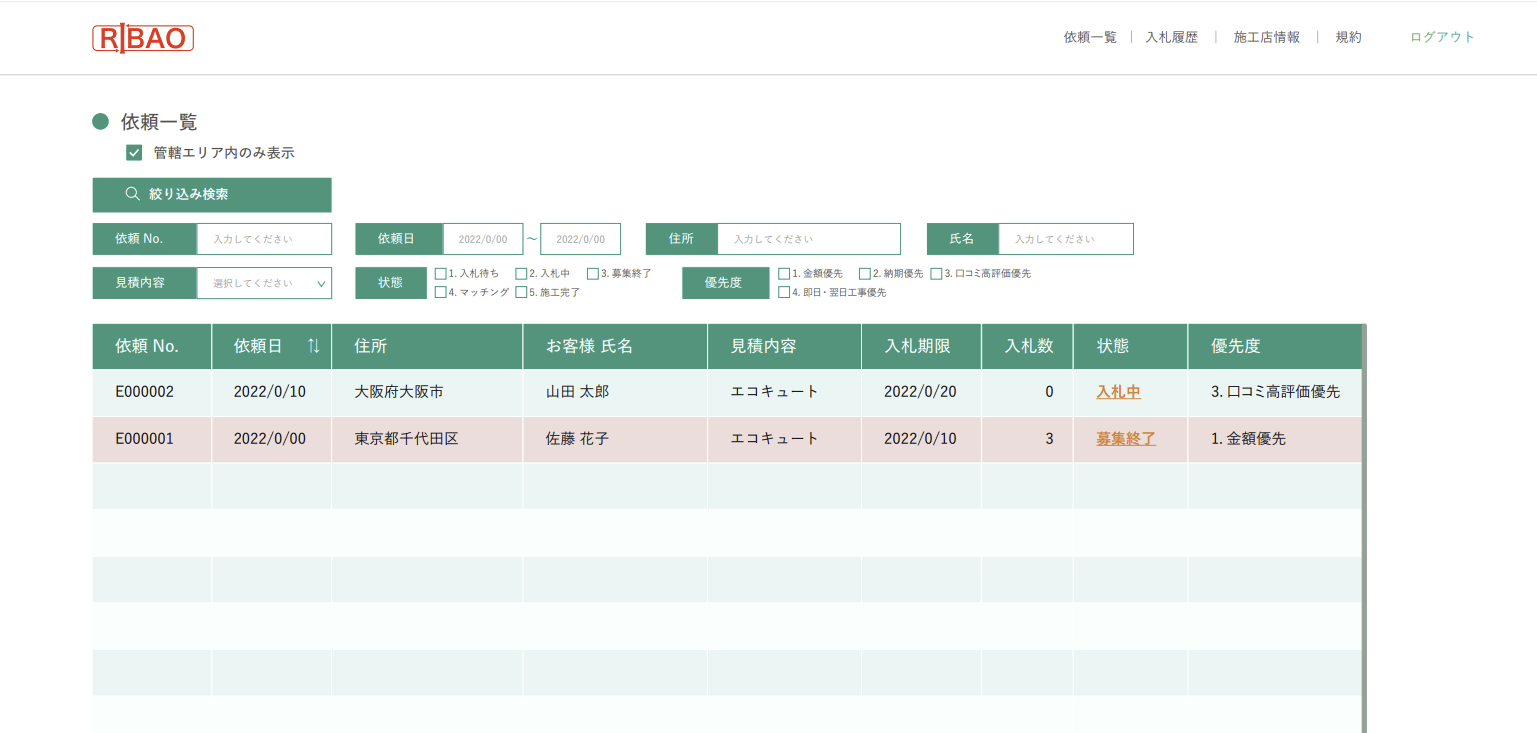The image size is (1537, 733).
Task: Tick the 3. 募集終了 checkbox
Action: tap(593, 273)
